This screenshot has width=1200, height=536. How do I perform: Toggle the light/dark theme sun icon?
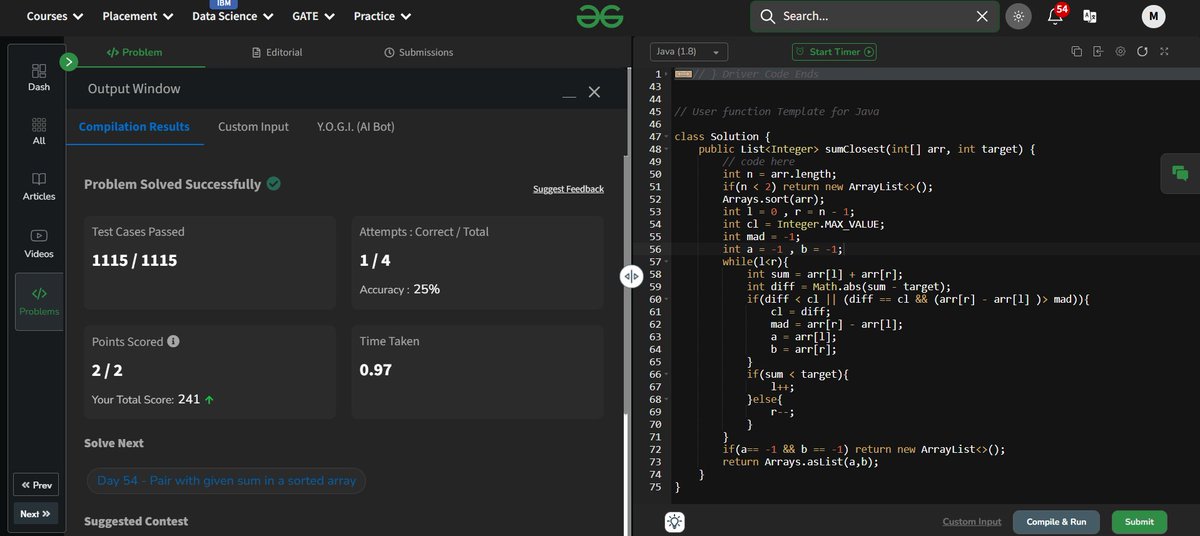1018,16
